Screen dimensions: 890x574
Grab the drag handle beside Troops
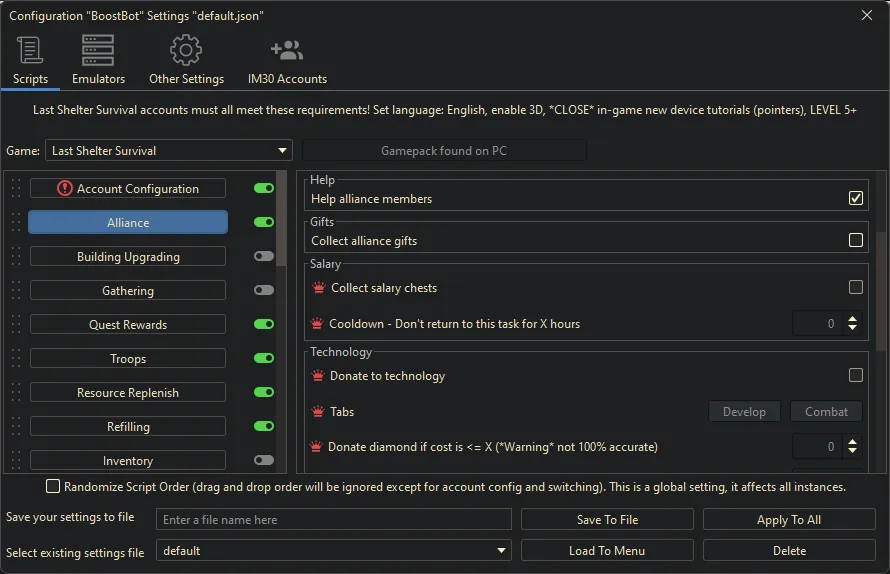point(16,358)
